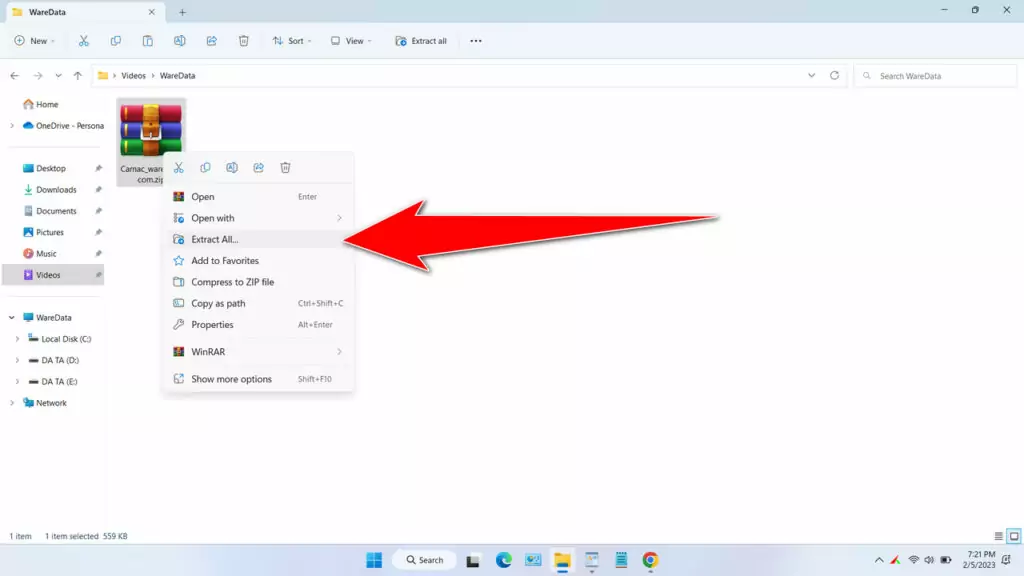Click the Paste icon in the toolbar
Image resolution: width=1024 pixels, height=576 pixels.
(x=148, y=40)
